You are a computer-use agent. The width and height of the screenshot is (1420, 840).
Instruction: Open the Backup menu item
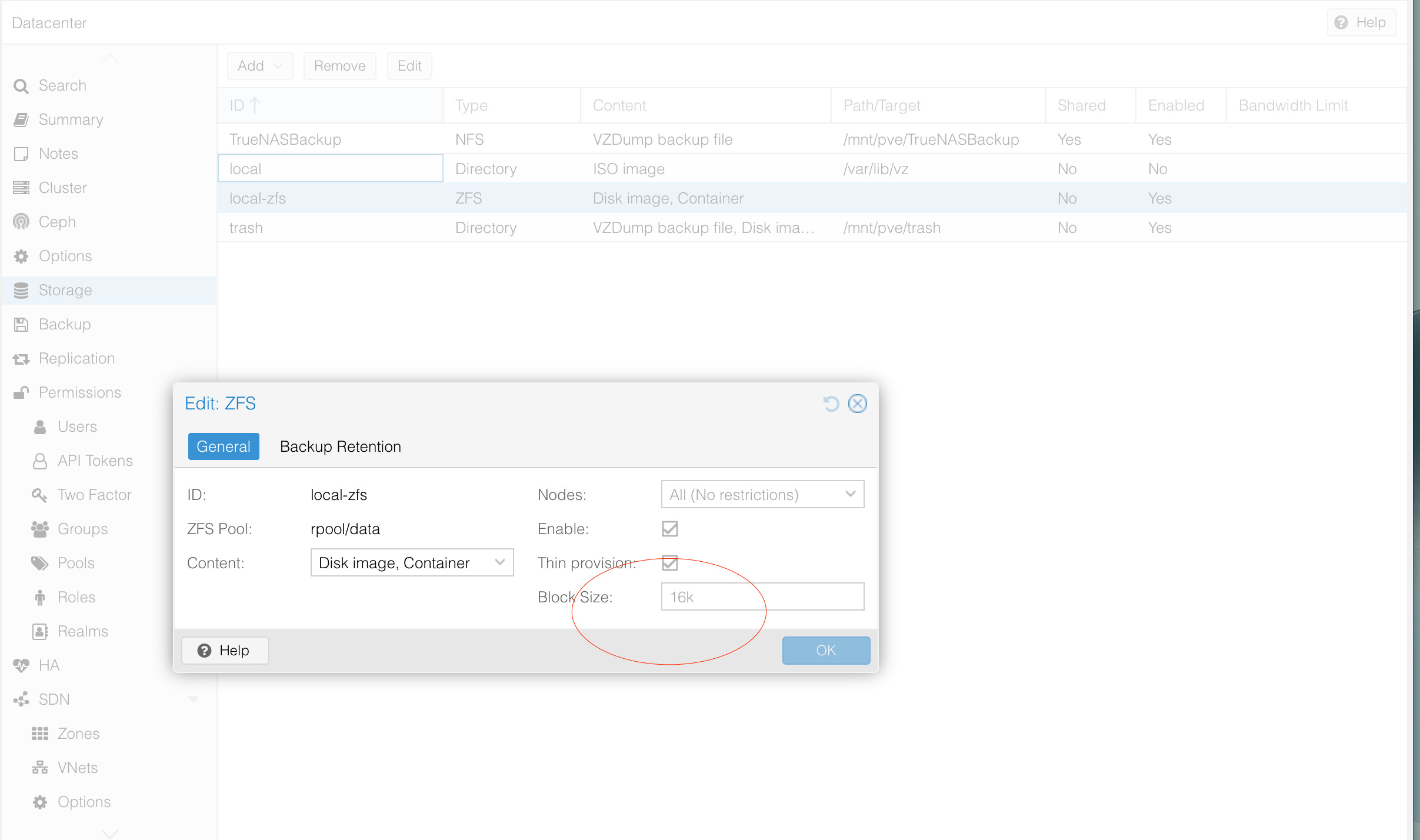[x=109, y=325]
